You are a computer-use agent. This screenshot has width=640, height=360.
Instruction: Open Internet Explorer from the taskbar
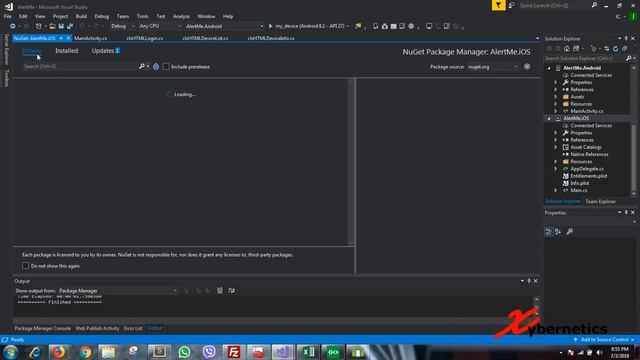[x=35, y=352]
